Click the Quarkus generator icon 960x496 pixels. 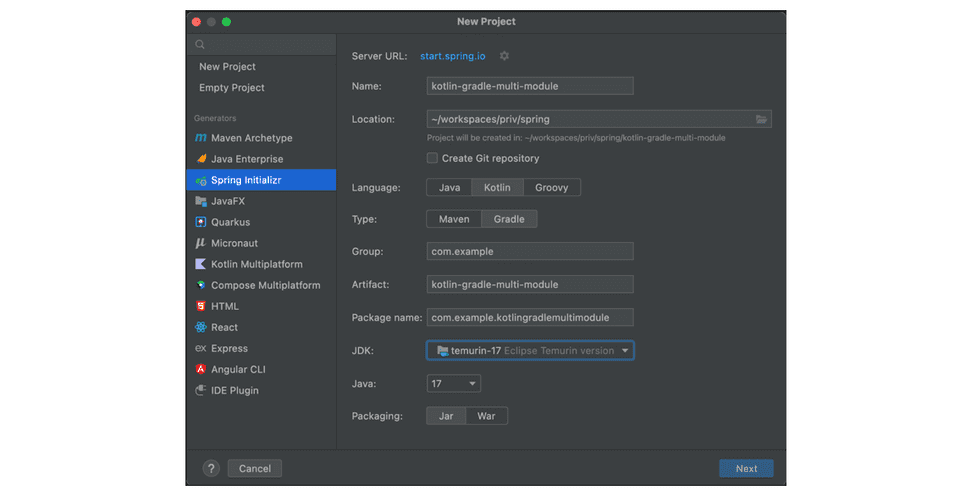[x=201, y=222]
